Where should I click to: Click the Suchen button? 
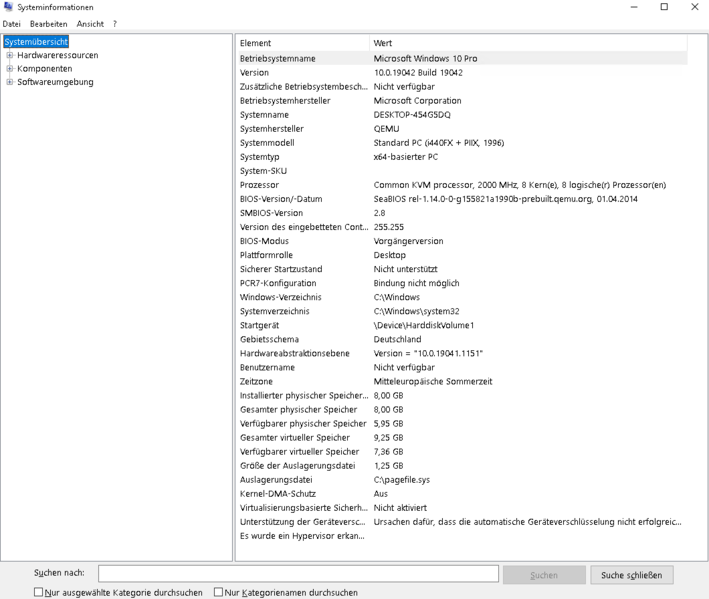(x=544, y=575)
